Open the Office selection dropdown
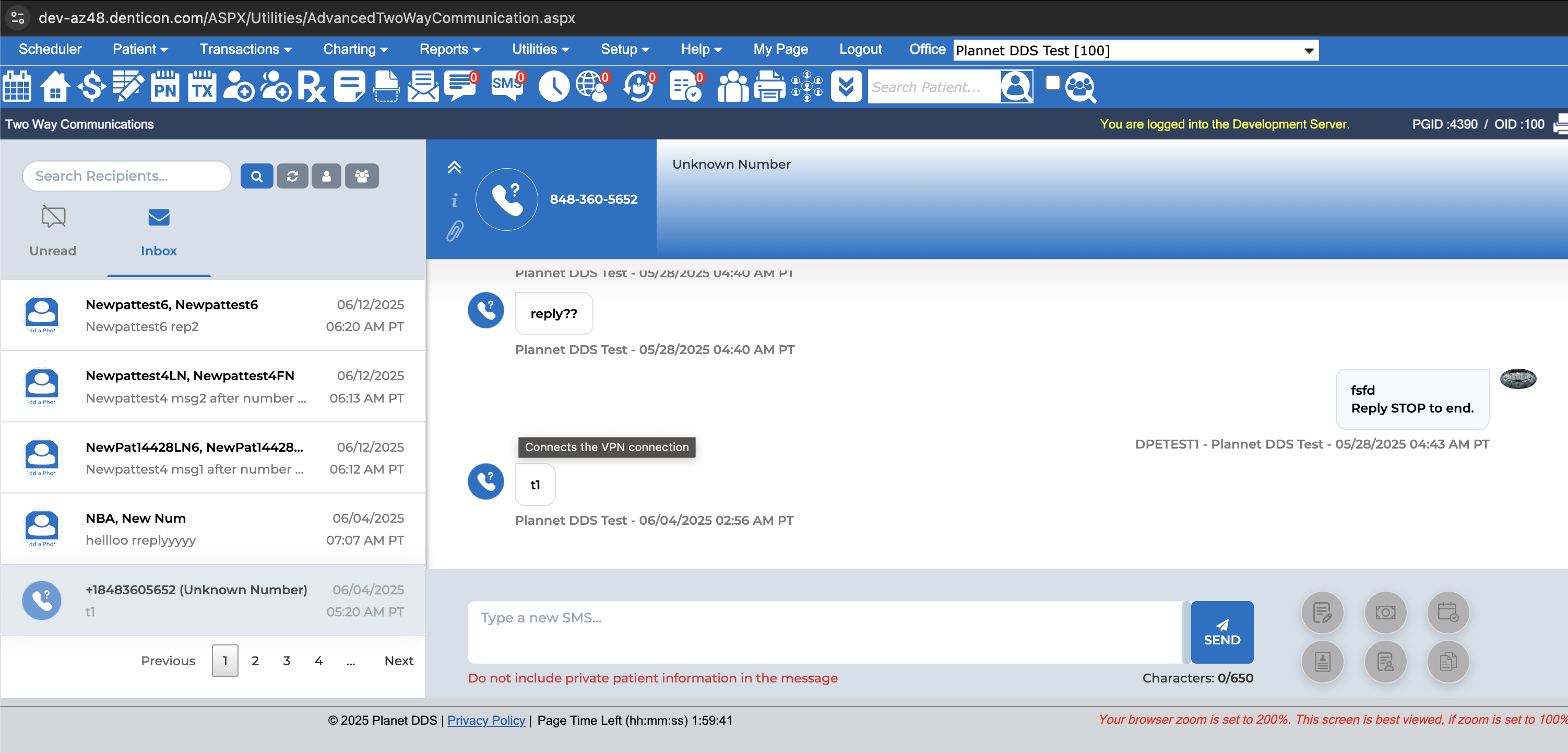The height and width of the screenshot is (753, 1568). [x=1135, y=51]
